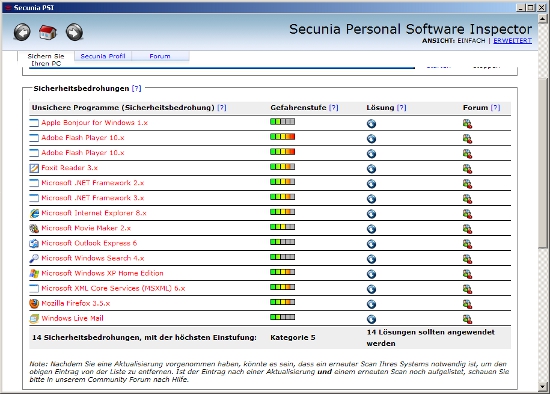Image resolution: width=550 pixels, height=394 pixels.
Task: Open forum icon for Windows Live Mail
Action: [x=467, y=319]
